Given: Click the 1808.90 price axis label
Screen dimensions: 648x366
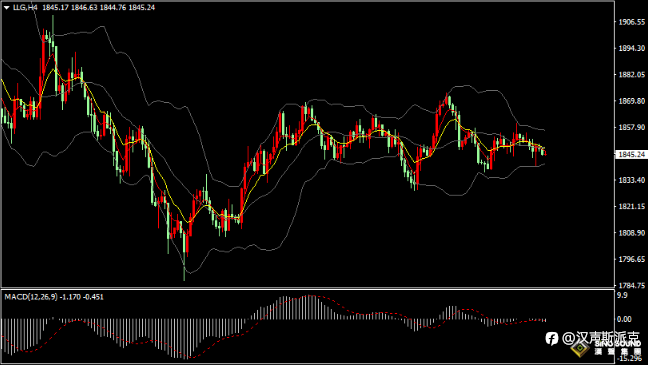Looking at the screenshot, I should click(631, 233).
